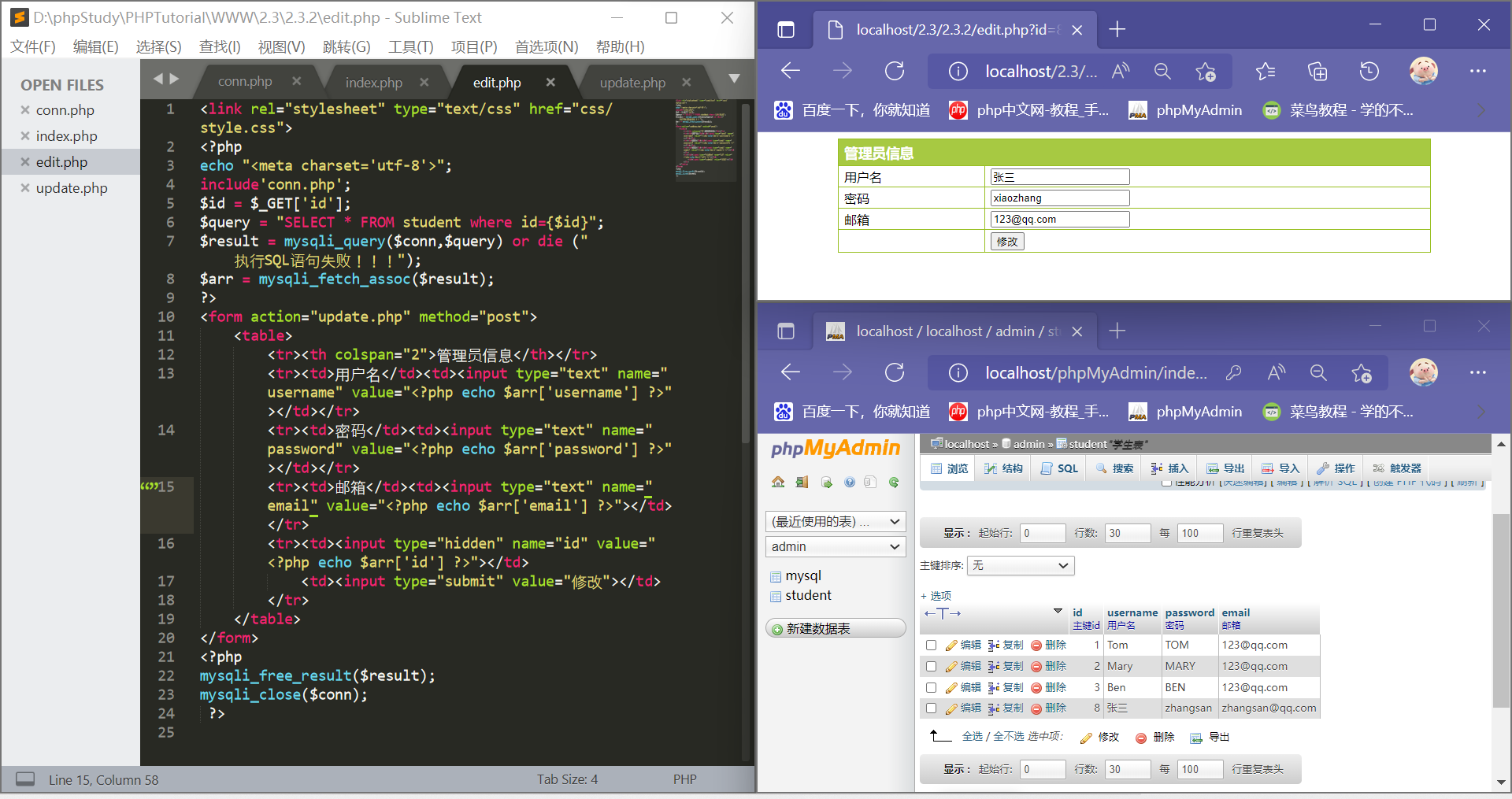The width and height of the screenshot is (1512, 799).
Task: Click the 修改 submit button on the form
Action: pyautogui.click(x=1007, y=242)
